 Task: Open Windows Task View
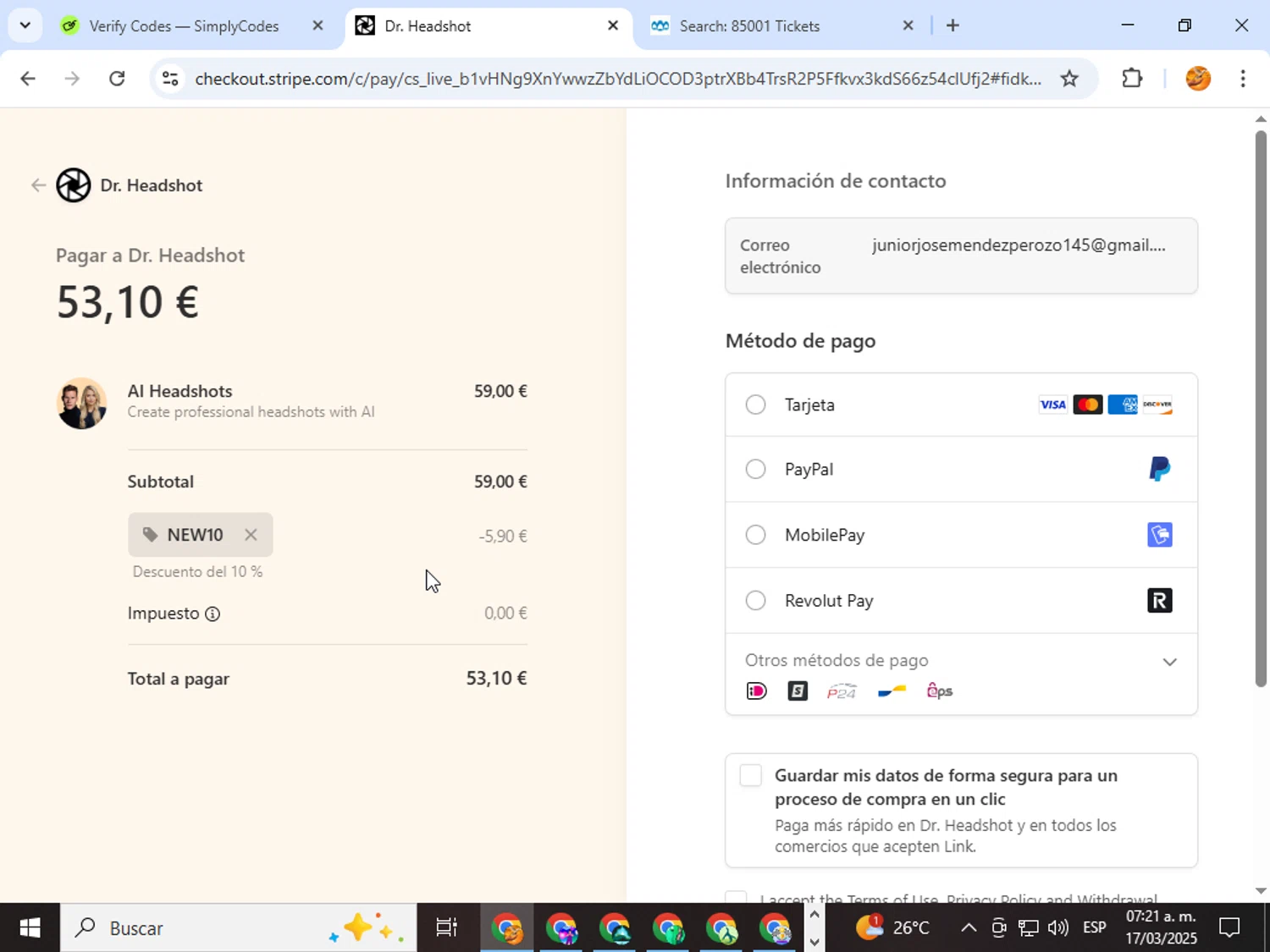(446, 928)
